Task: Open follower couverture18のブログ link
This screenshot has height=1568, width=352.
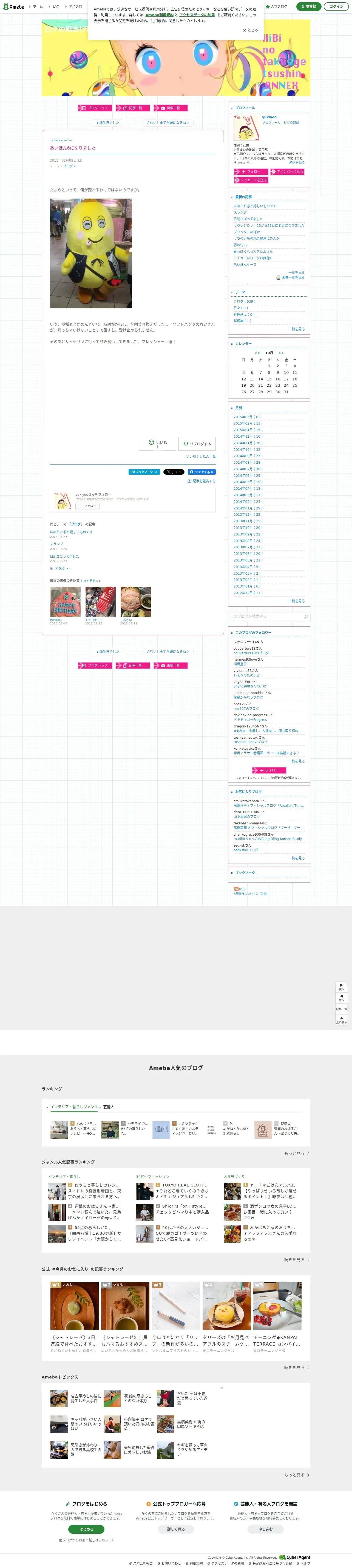Action: [251, 653]
